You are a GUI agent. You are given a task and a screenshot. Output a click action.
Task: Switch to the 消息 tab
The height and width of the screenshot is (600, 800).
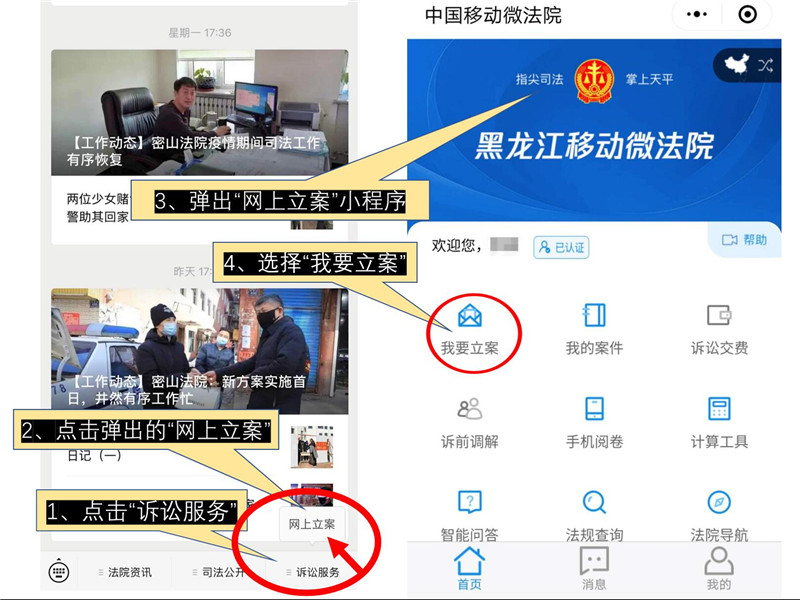coord(594,569)
